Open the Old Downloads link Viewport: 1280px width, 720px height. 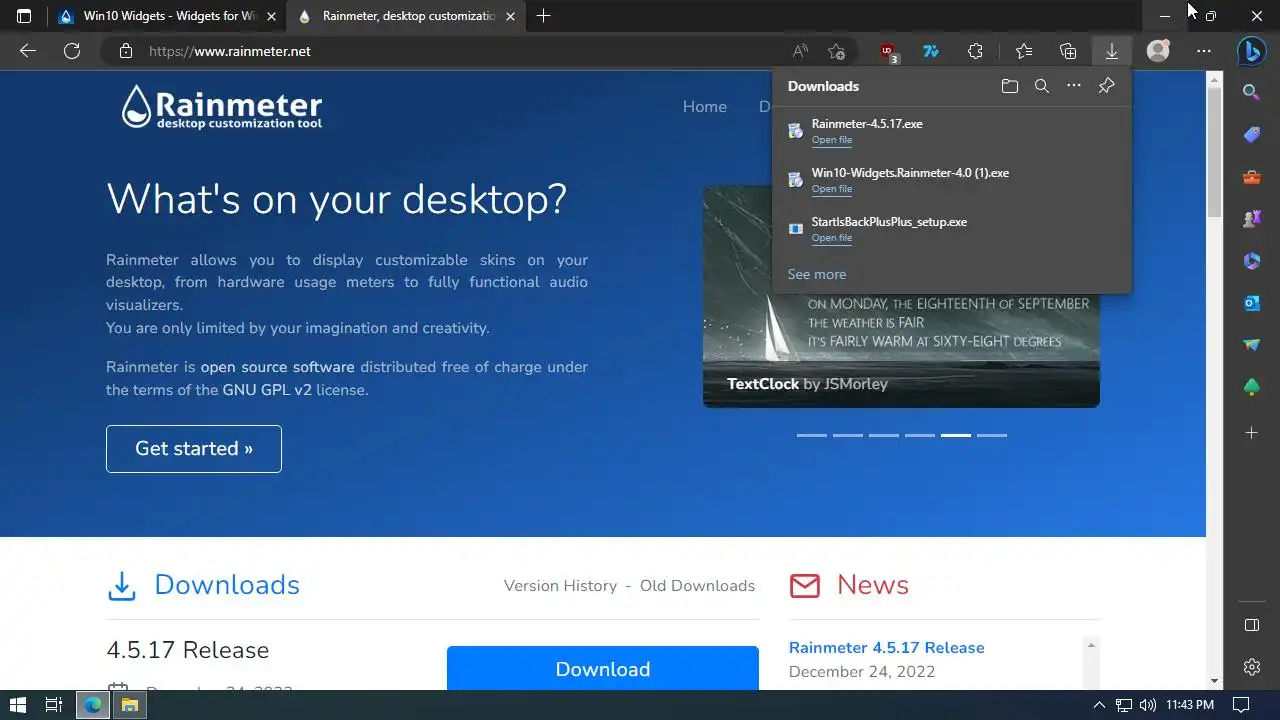tap(697, 586)
